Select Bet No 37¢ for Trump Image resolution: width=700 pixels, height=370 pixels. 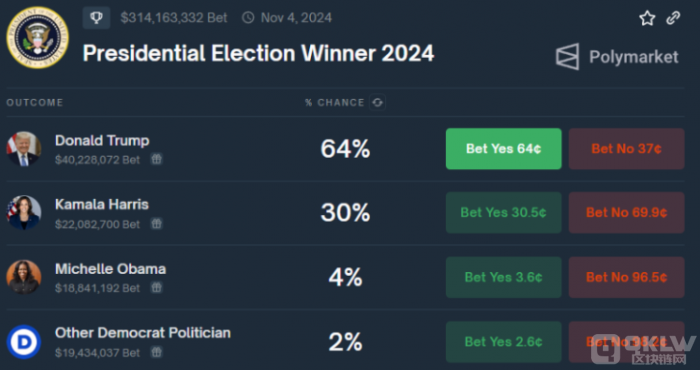coord(626,149)
